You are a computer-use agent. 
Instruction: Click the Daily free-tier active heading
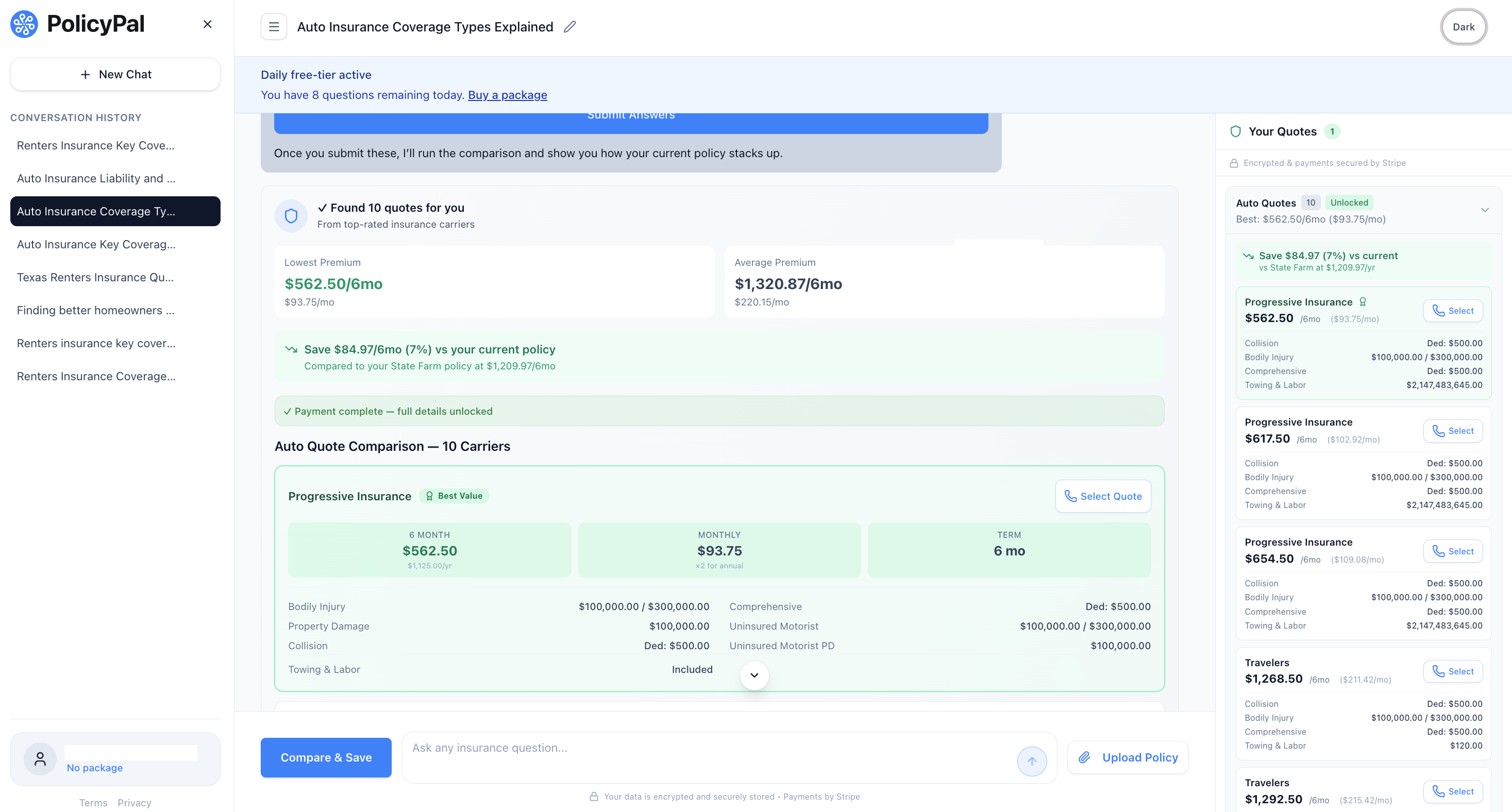[316, 75]
